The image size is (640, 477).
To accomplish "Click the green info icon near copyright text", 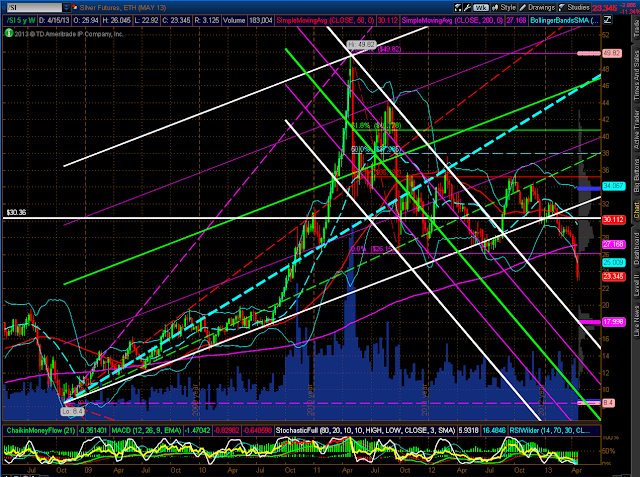I will pyautogui.click(x=9, y=33).
